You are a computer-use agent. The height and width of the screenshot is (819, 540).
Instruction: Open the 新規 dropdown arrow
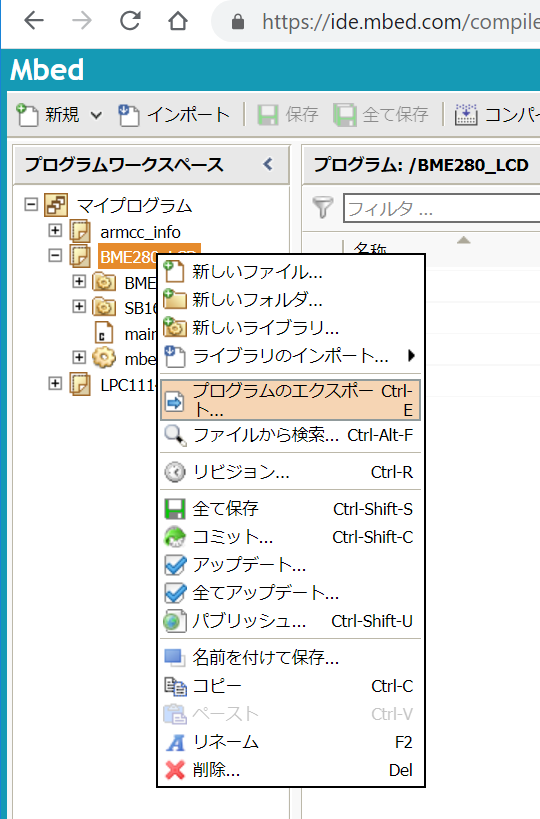pyautogui.click(x=96, y=115)
